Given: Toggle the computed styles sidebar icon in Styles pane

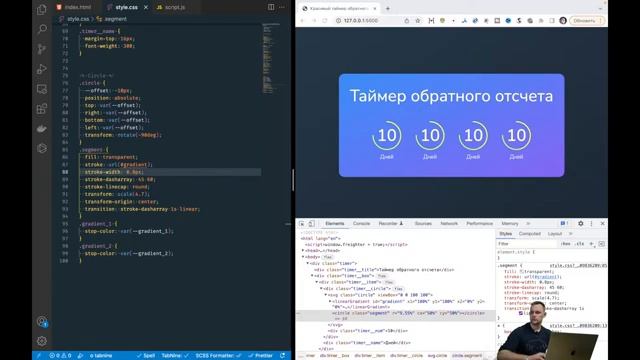Looking at the screenshot, I should tap(602, 244).
